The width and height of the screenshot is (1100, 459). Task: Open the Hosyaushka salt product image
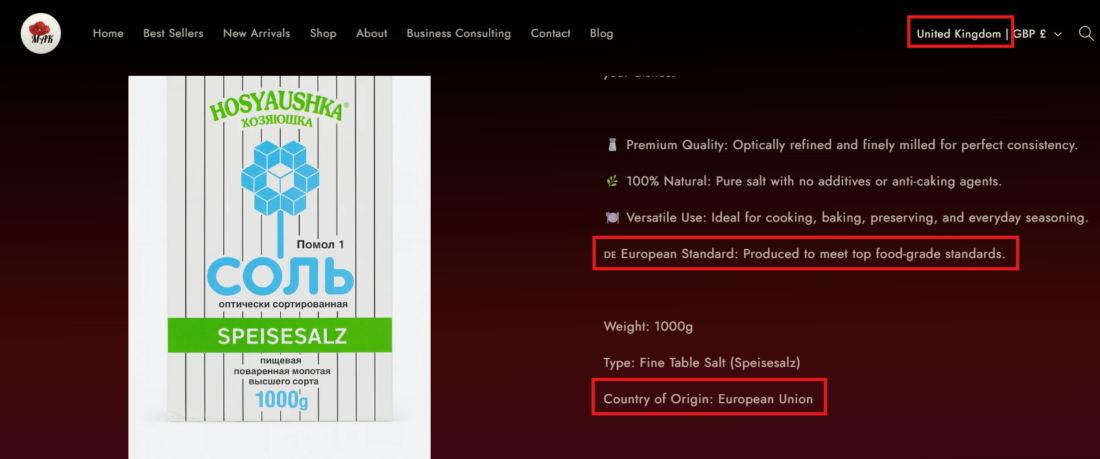(279, 267)
